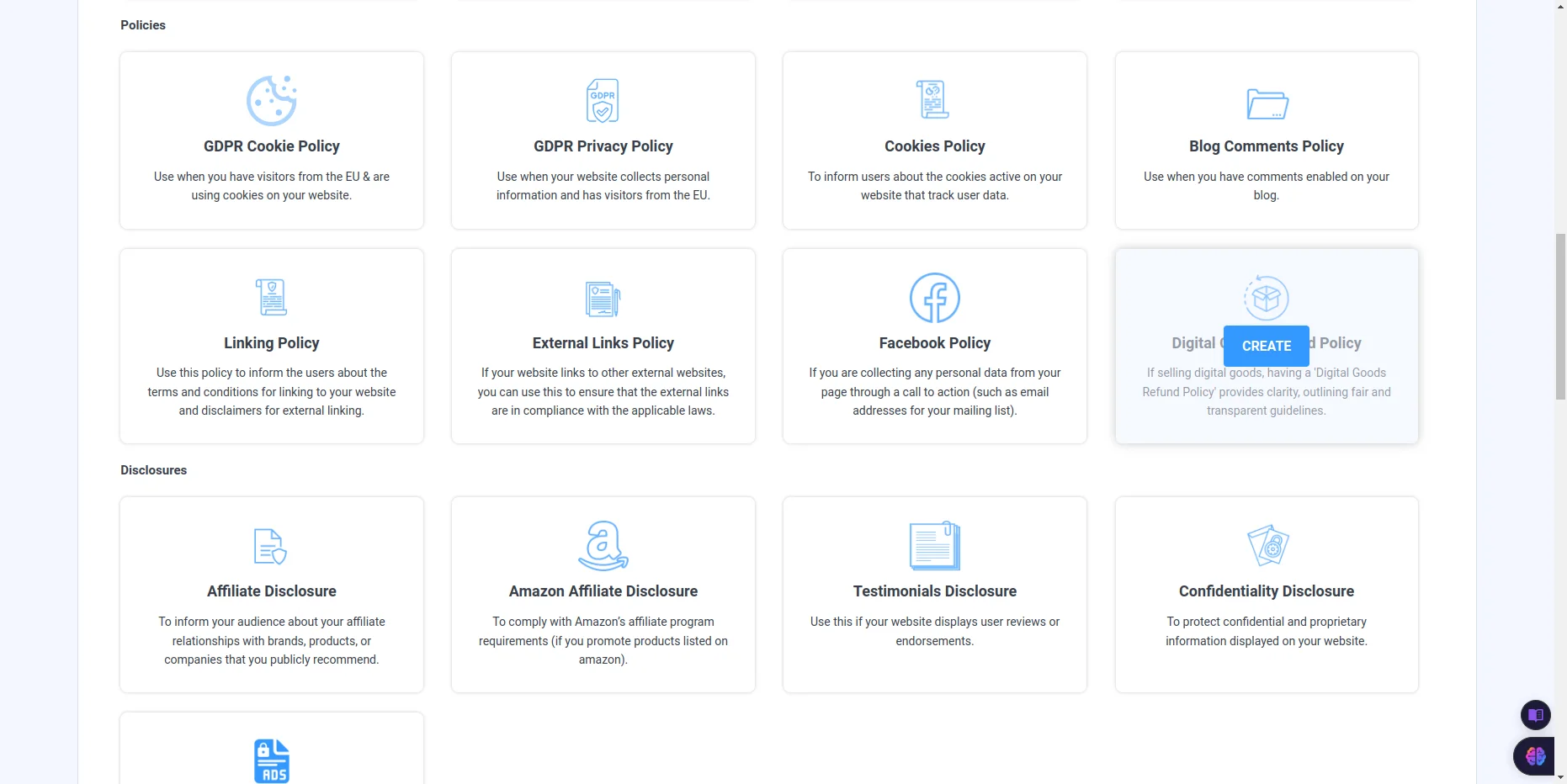The width and height of the screenshot is (1567, 784).
Task: Click the Facebook Policy logo icon
Action: 935,298
